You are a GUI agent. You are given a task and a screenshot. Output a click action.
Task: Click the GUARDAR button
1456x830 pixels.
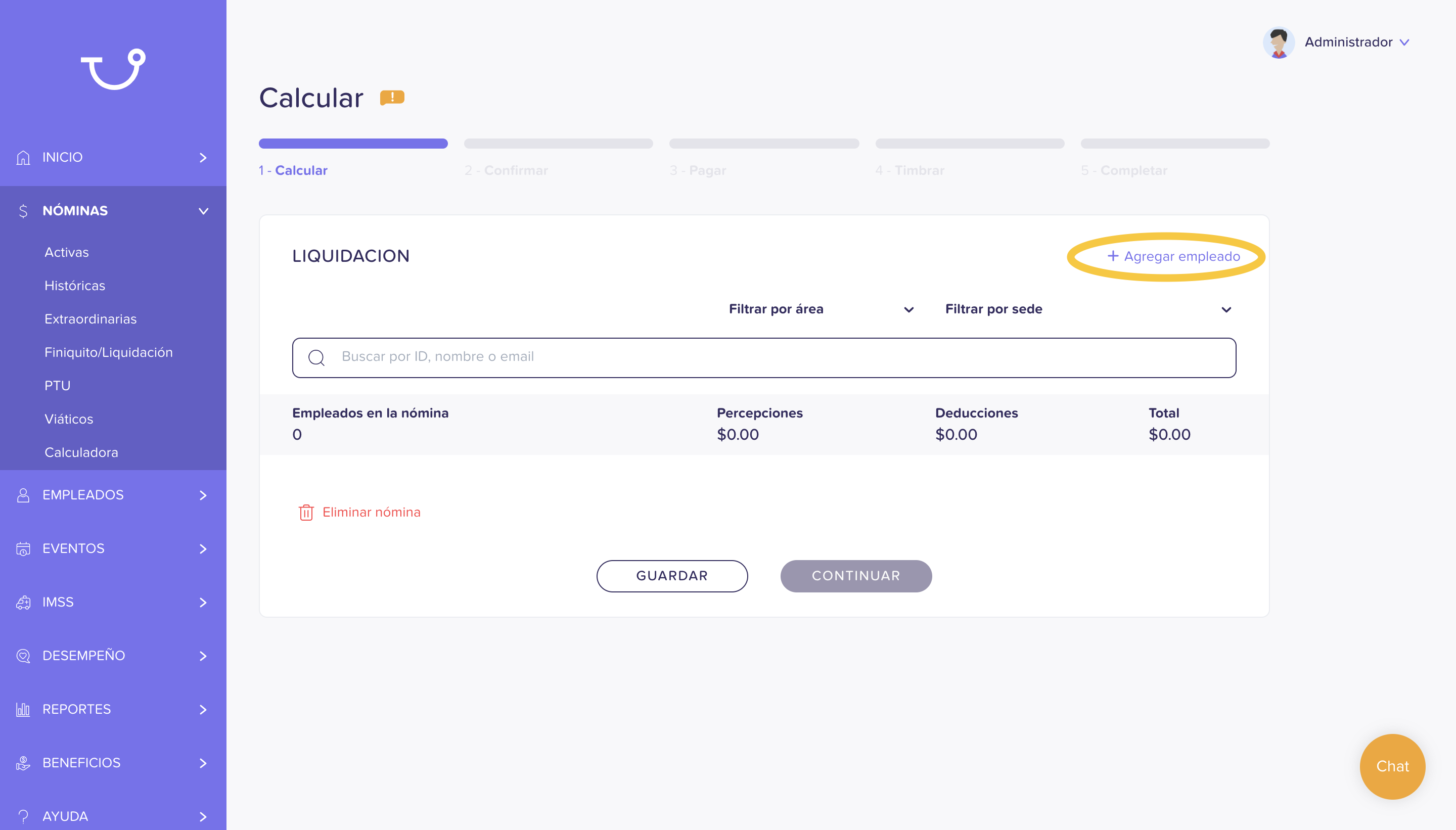click(672, 576)
